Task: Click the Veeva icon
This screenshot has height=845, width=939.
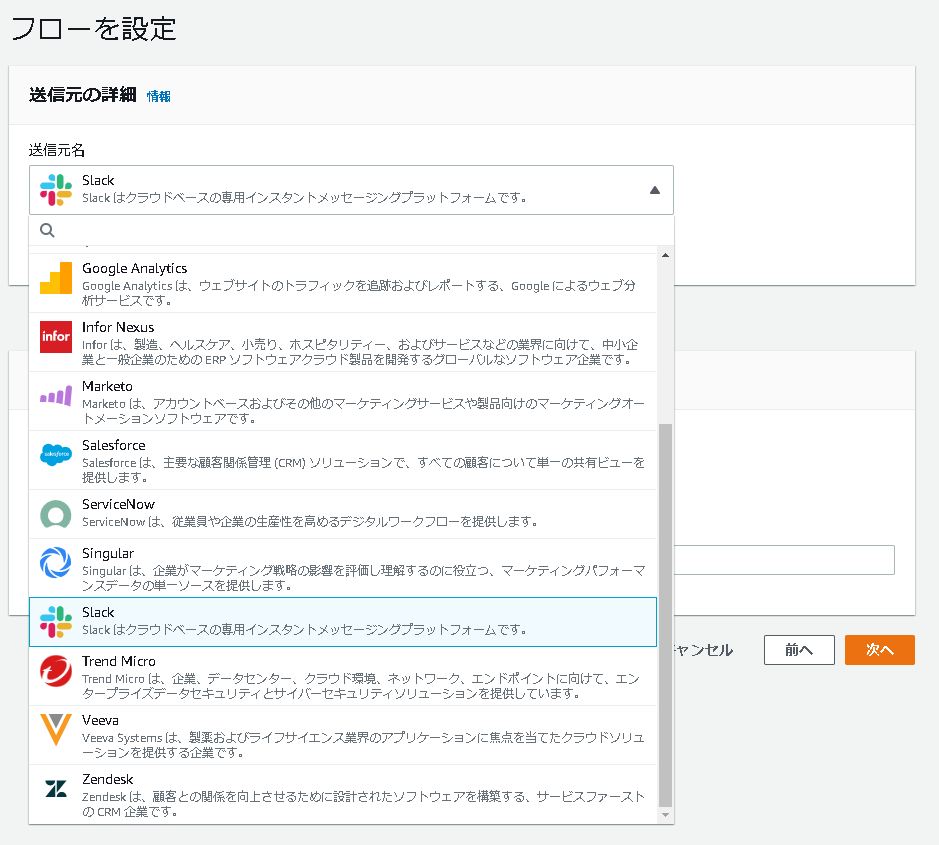Action: (55, 729)
